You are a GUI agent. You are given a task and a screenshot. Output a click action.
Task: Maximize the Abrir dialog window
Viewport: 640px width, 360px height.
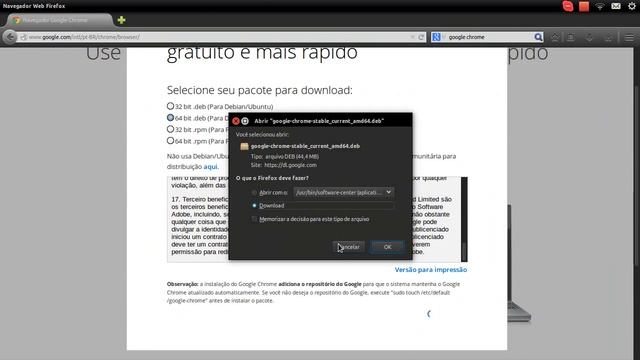click(245, 121)
